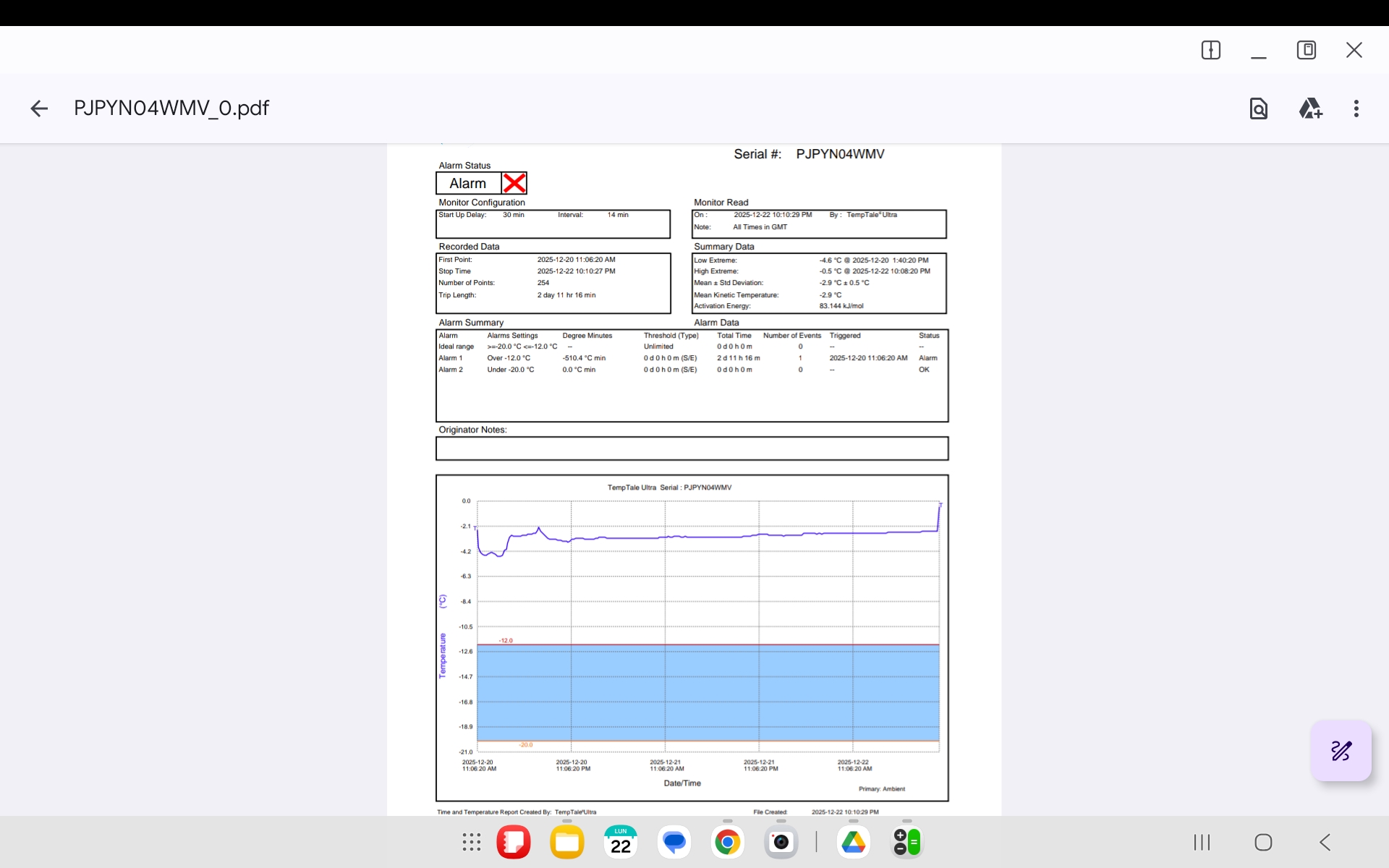Tap the recent apps navigation button
Image resolution: width=1389 pixels, height=868 pixels.
point(1202,842)
